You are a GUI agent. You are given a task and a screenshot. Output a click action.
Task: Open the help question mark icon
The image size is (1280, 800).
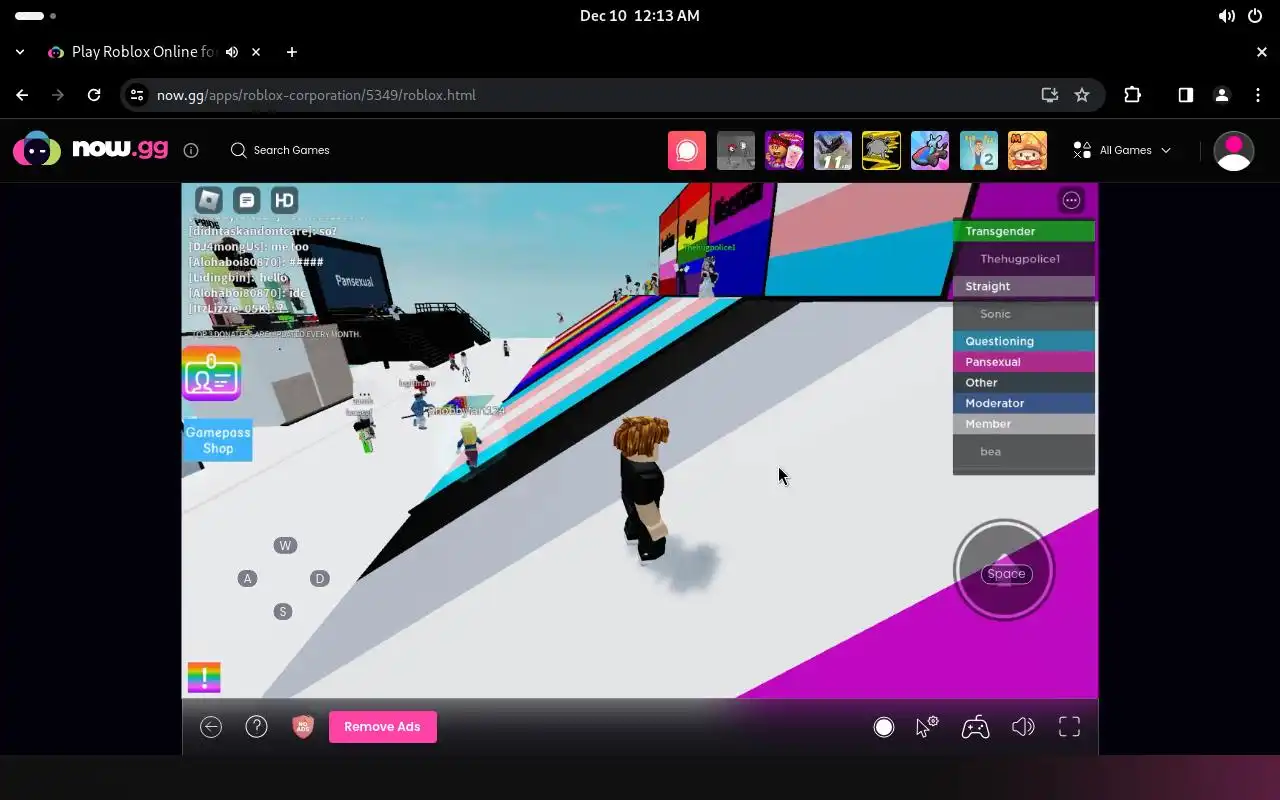coord(257,727)
